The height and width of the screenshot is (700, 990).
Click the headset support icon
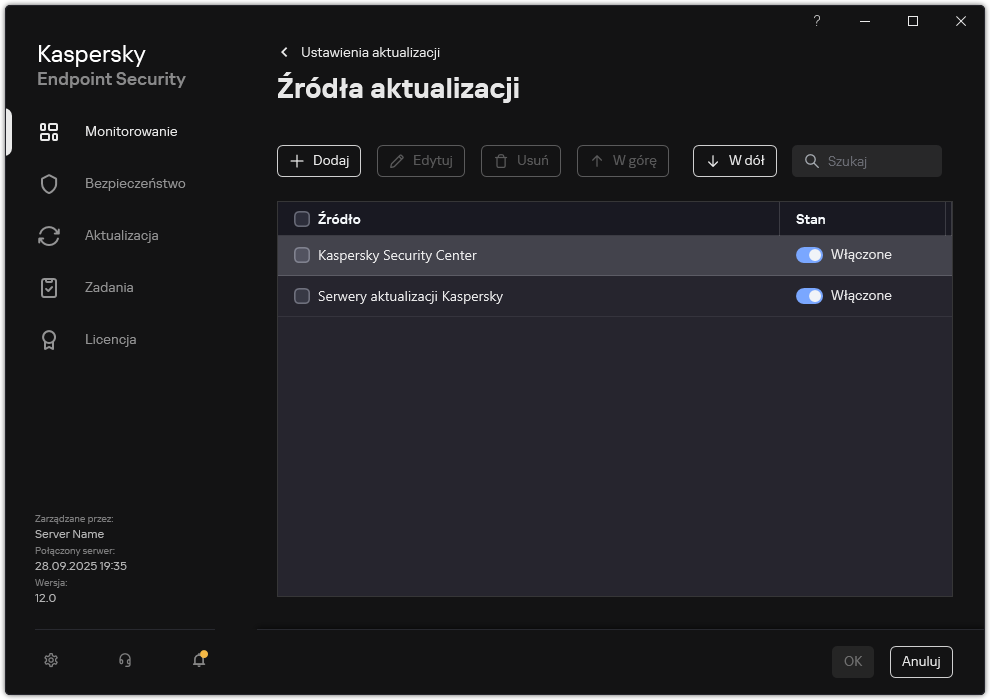click(x=125, y=660)
